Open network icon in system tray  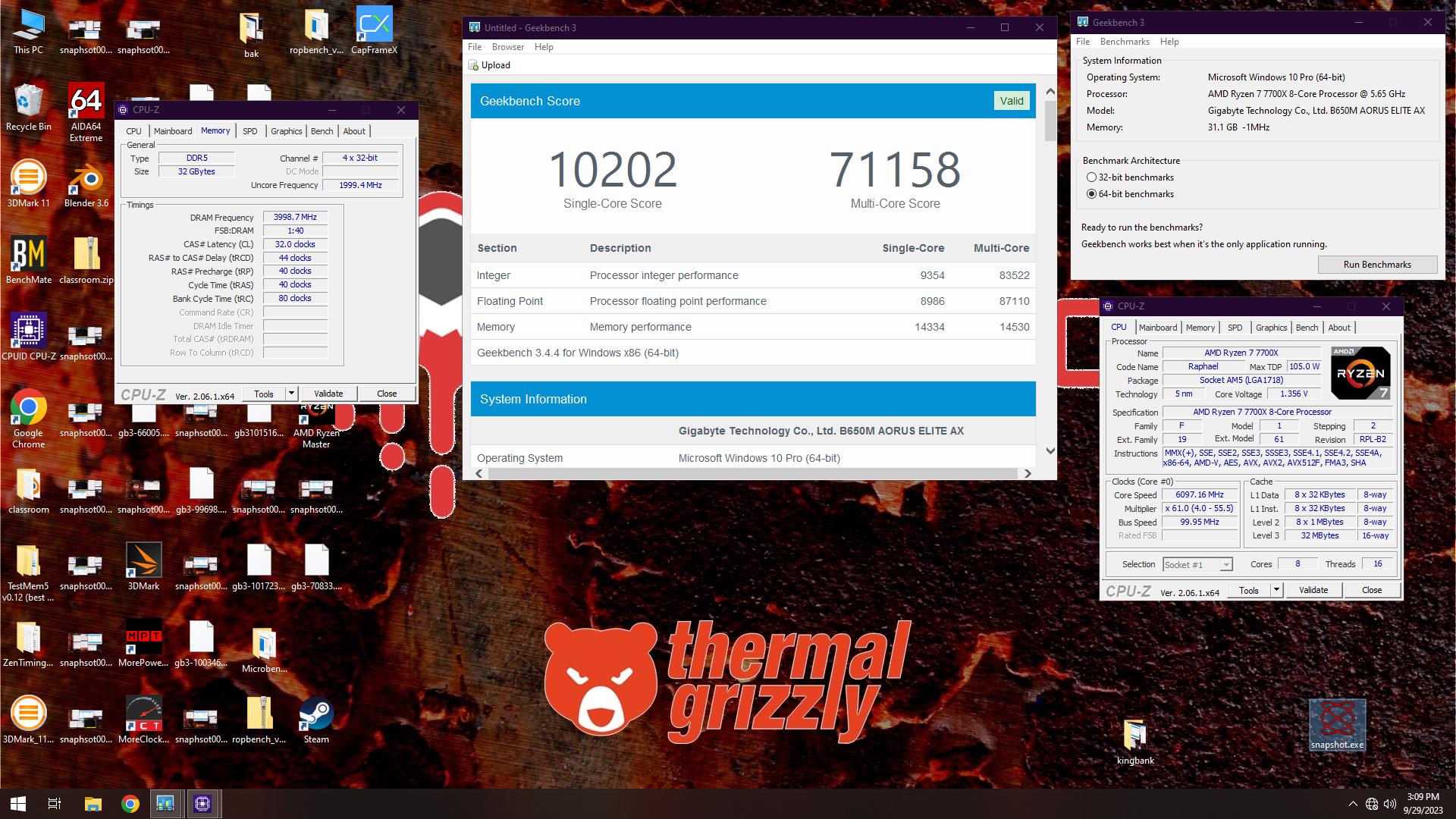point(1372,804)
